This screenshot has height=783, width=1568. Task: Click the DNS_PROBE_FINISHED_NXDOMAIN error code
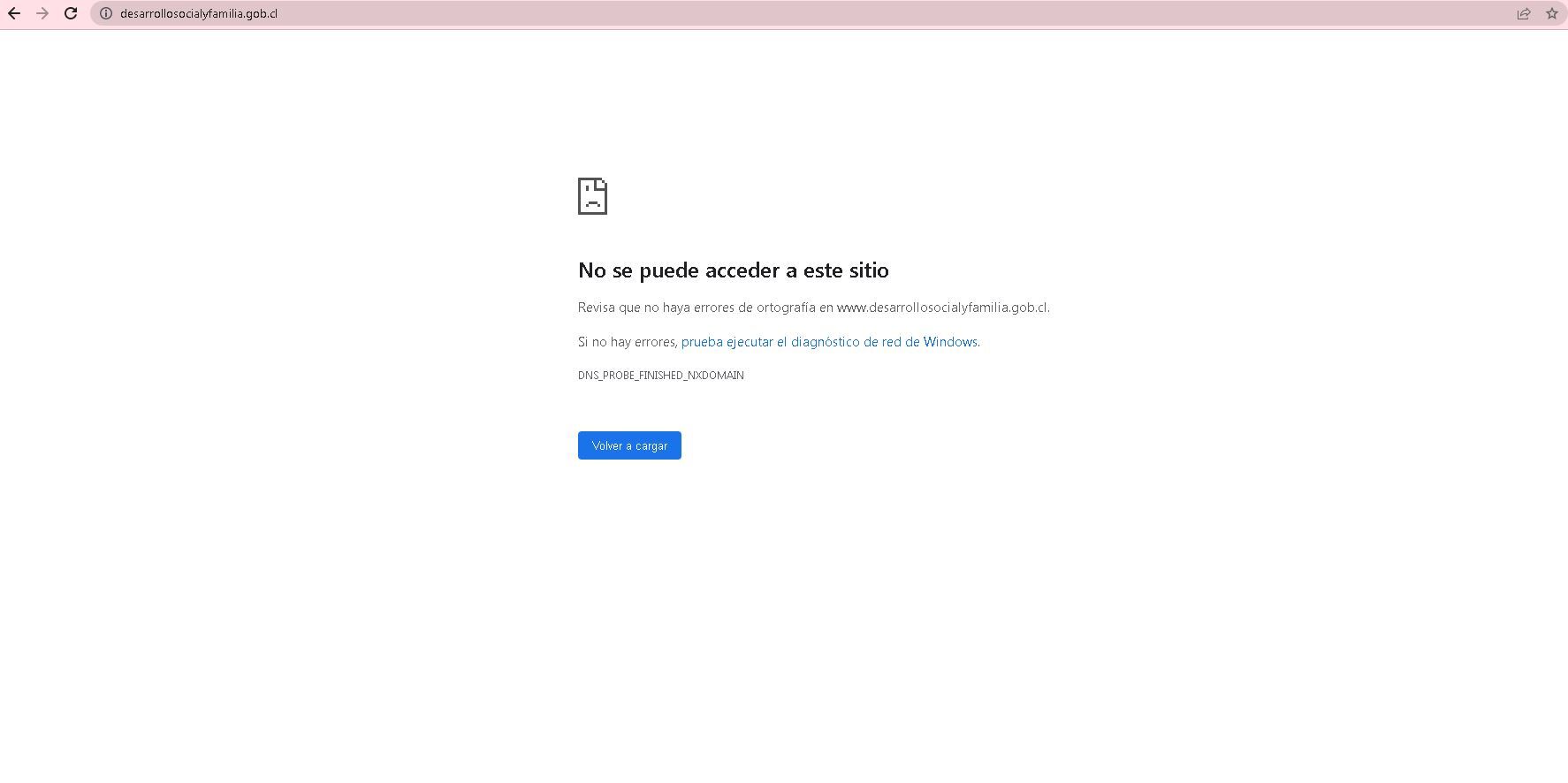(x=660, y=376)
